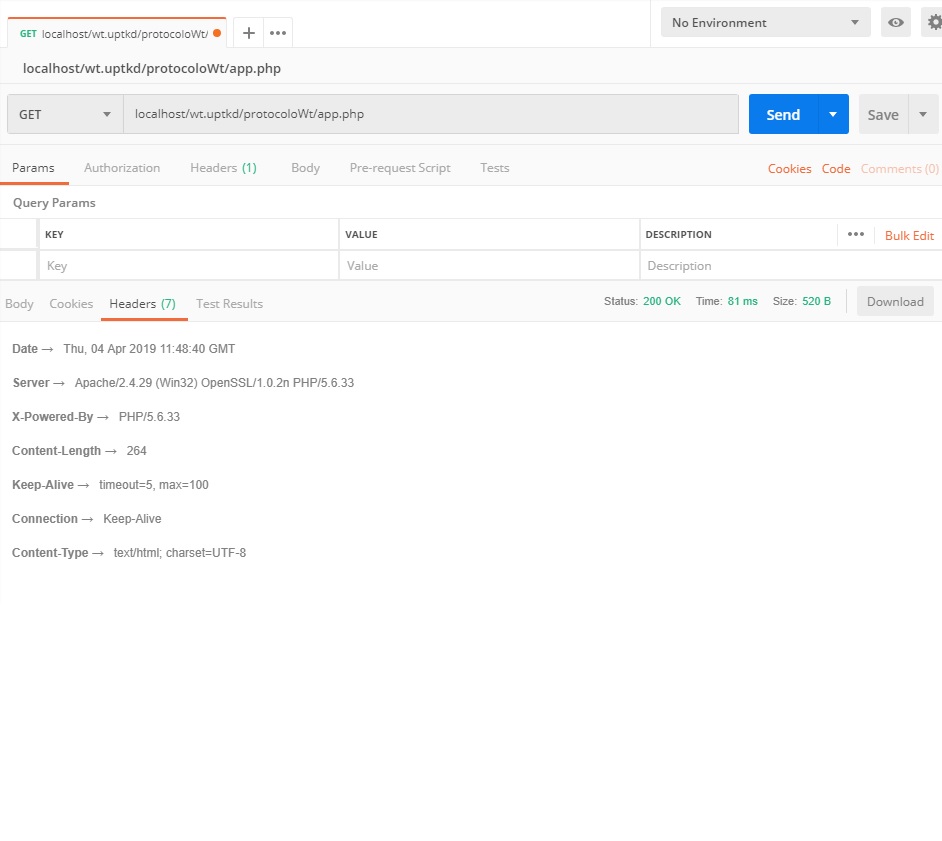Open Postman settings via the gear icon
This screenshot has height=841, width=942.
click(932, 21)
